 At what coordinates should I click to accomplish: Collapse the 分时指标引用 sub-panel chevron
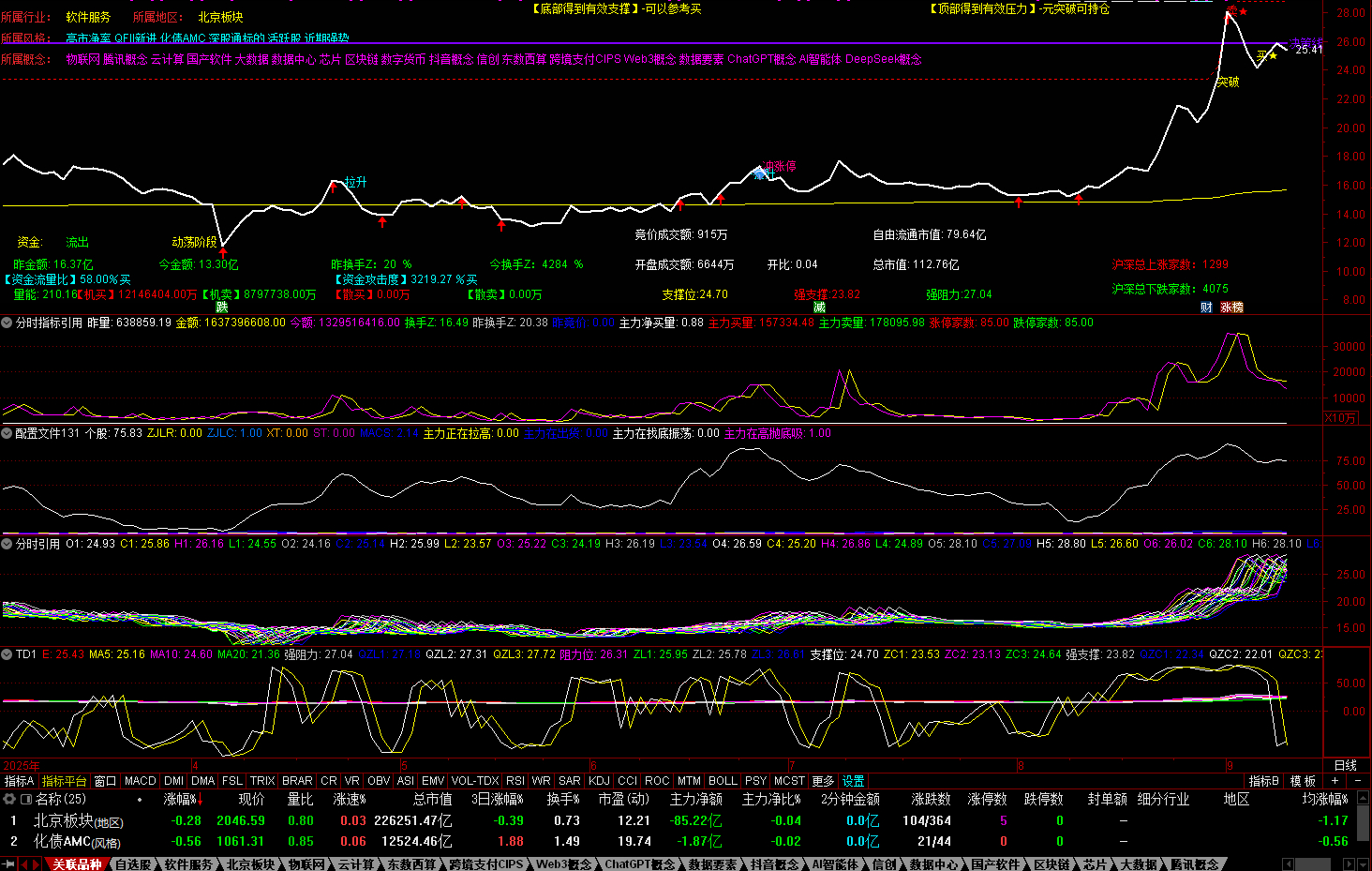[7, 323]
